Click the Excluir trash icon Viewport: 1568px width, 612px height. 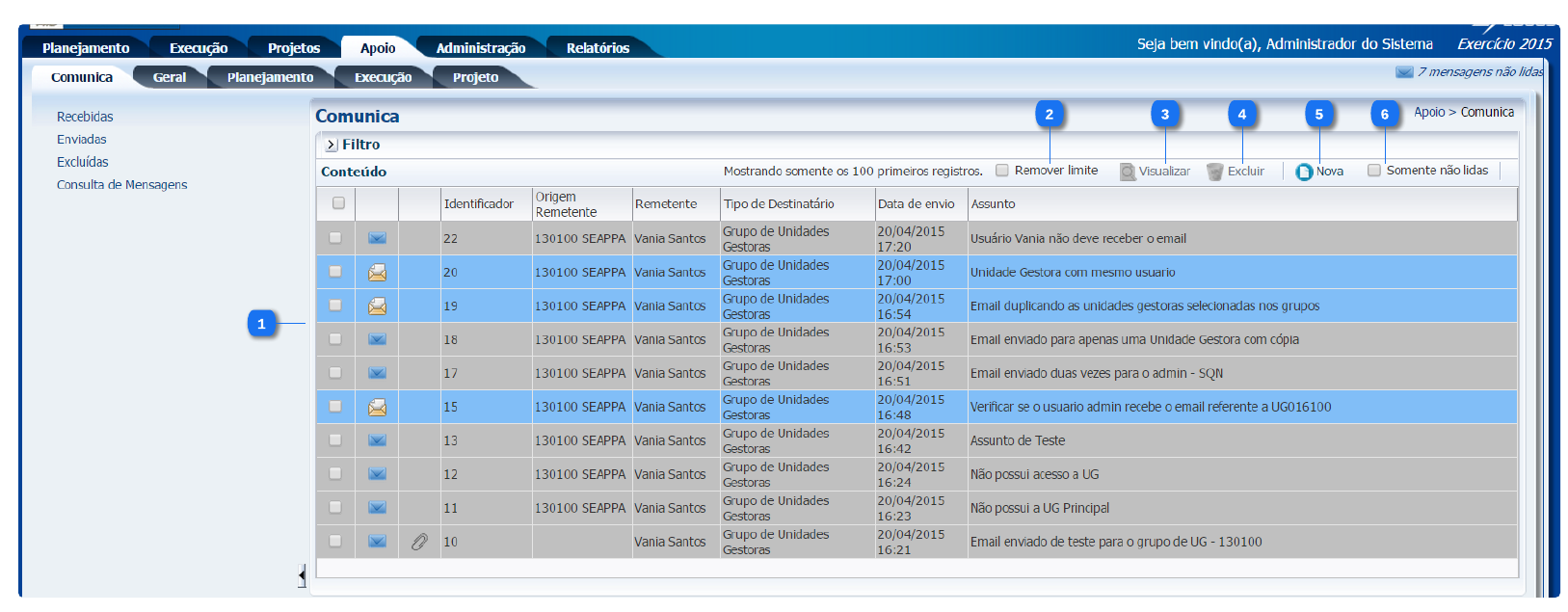tap(1215, 172)
